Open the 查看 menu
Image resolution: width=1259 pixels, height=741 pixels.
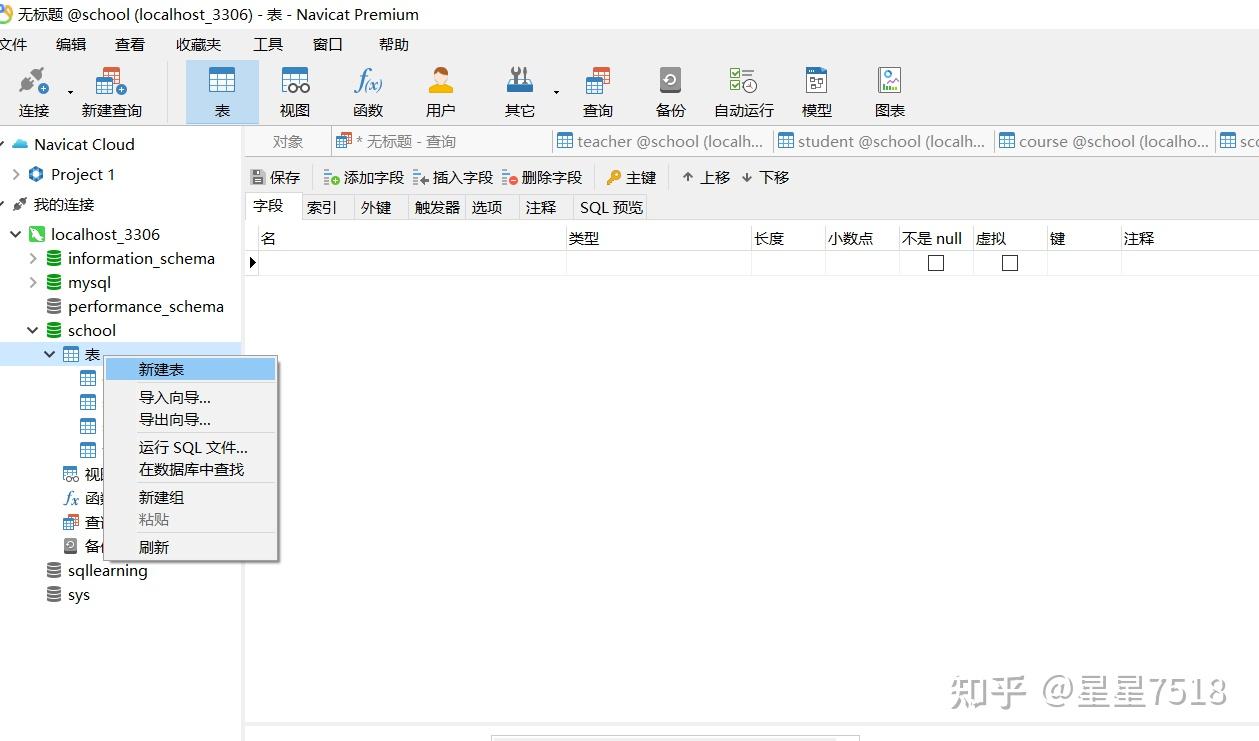click(130, 44)
